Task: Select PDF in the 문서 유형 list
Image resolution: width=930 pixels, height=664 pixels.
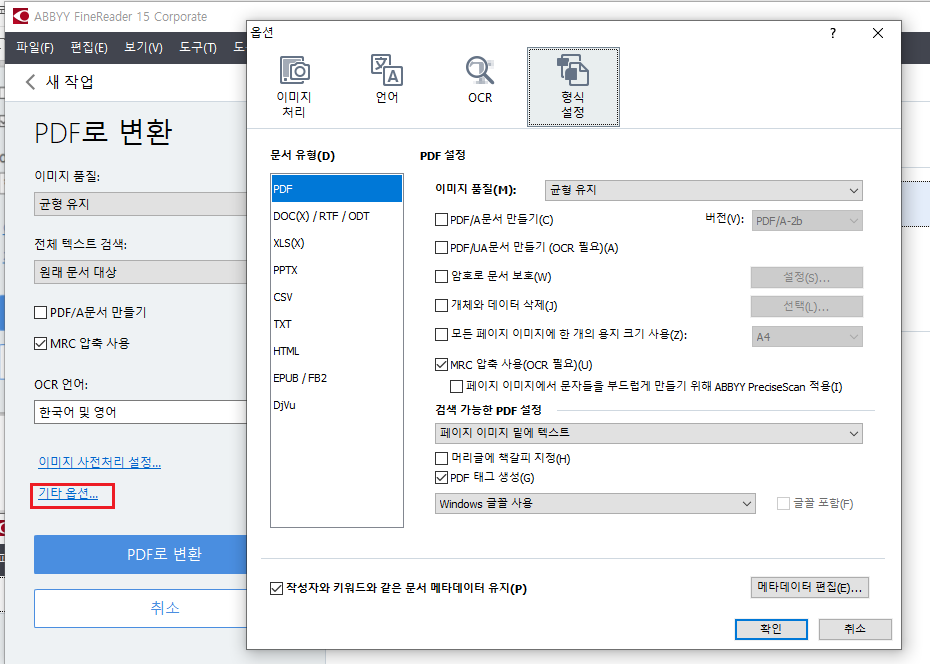Action: pyautogui.click(x=336, y=189)
